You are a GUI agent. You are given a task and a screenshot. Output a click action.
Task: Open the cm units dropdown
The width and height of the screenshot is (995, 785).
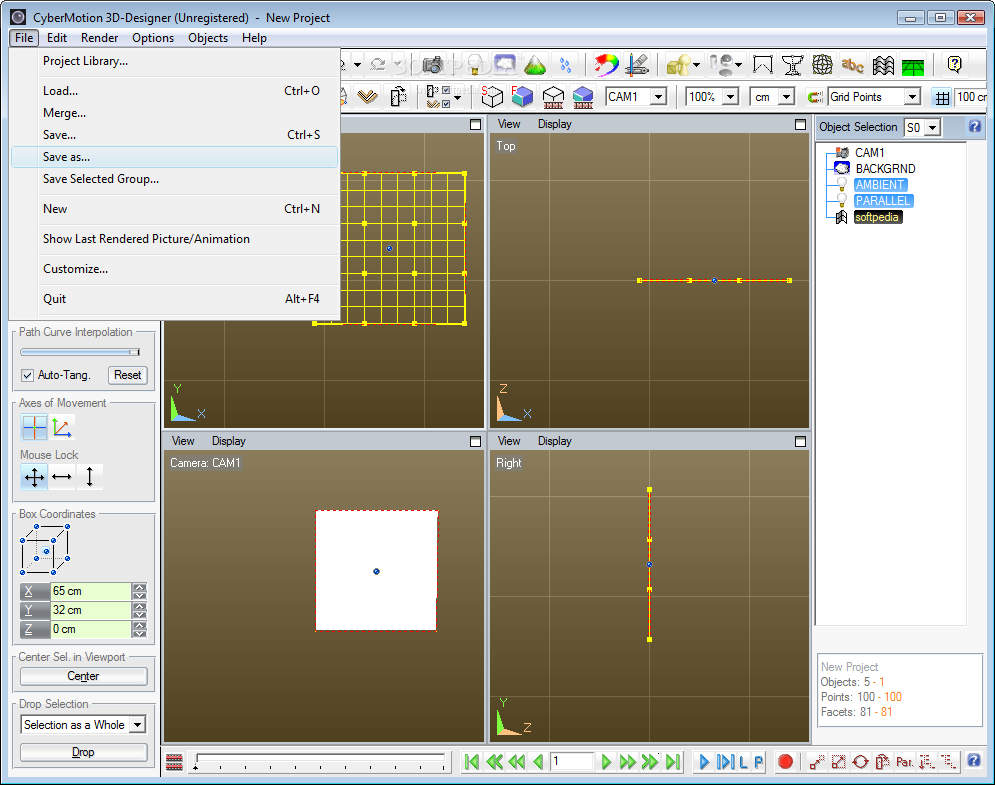[x=787, y=97]
